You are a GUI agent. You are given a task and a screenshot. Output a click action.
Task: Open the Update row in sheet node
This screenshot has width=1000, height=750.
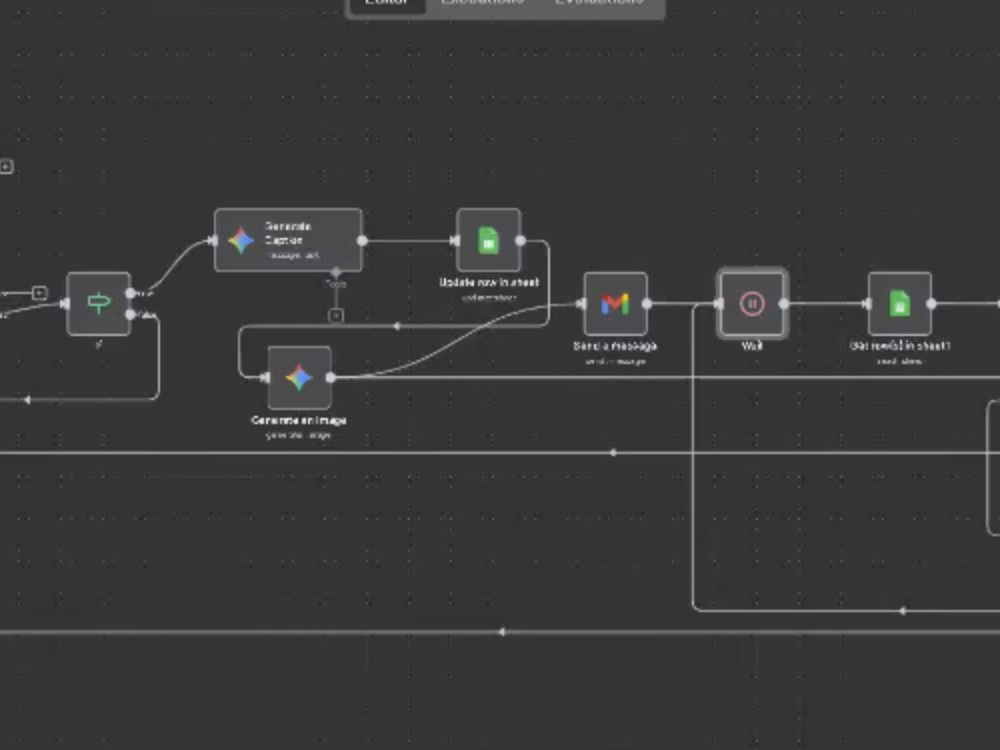489,240
